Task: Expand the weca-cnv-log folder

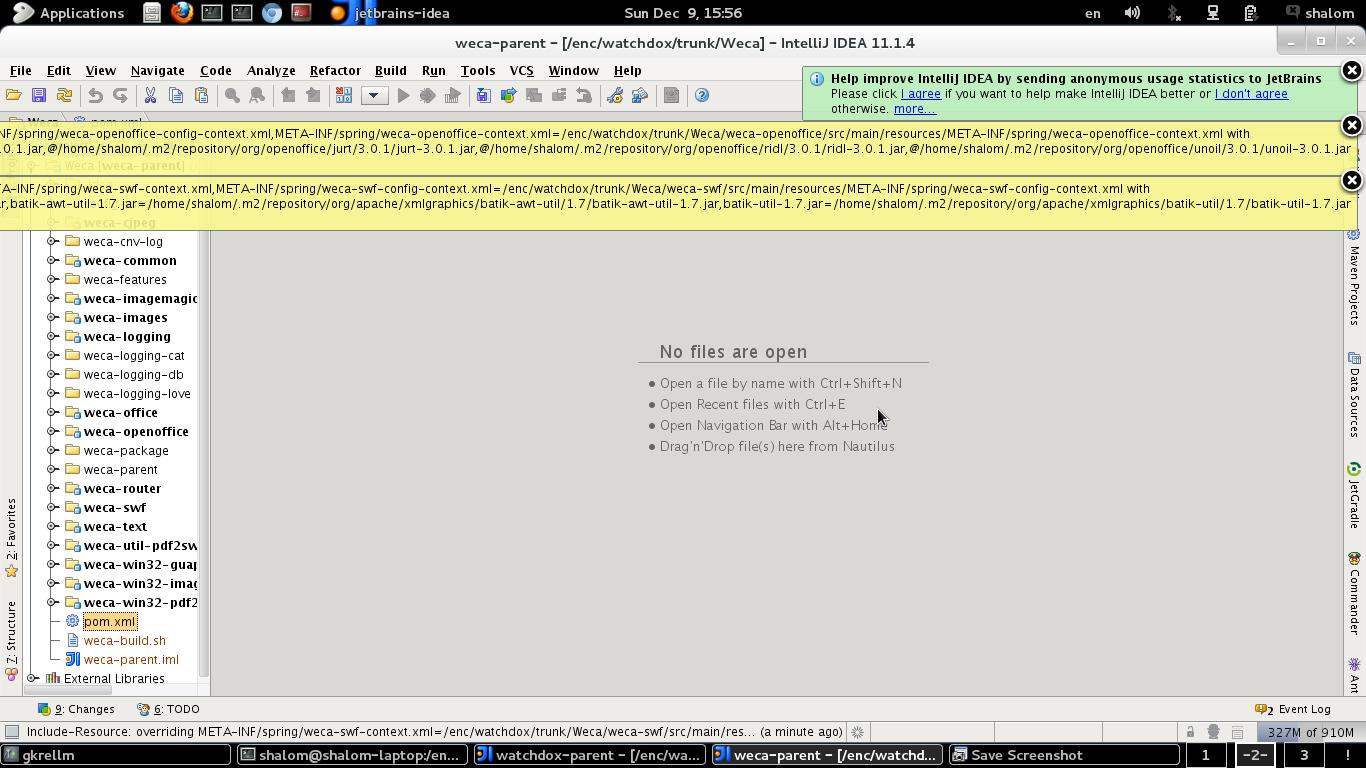Action: [52, 241]
